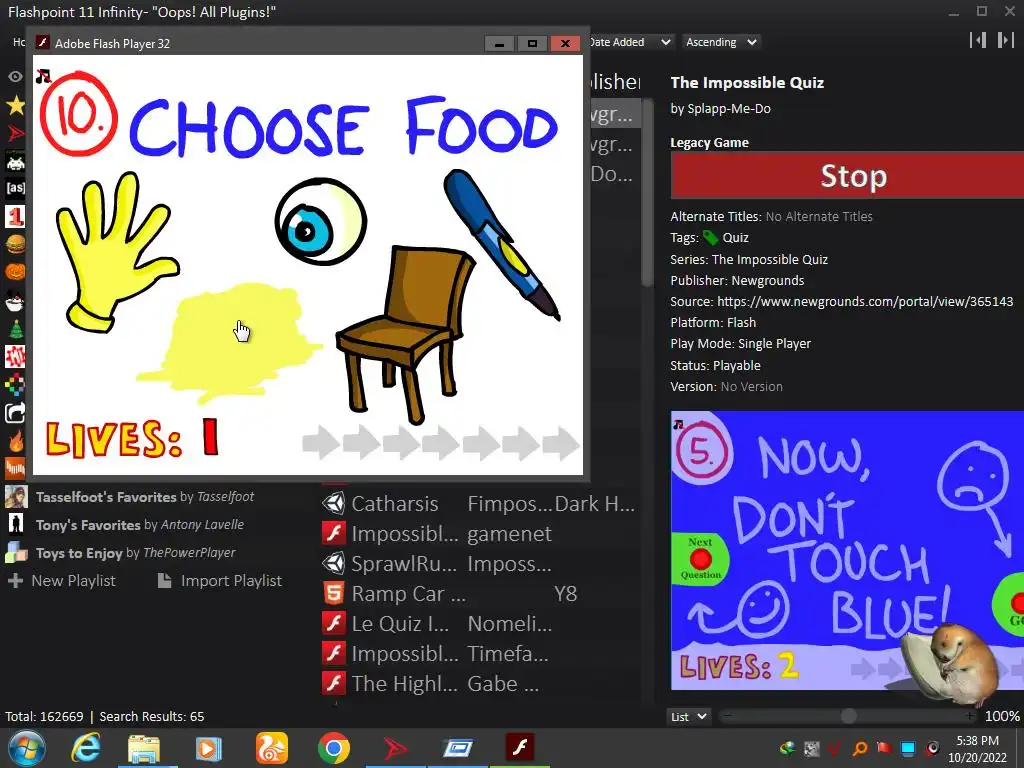Viewport: 1024px width, 768px height.
Task: Select the hamburger playlist icon
Action: coord(15,244)
